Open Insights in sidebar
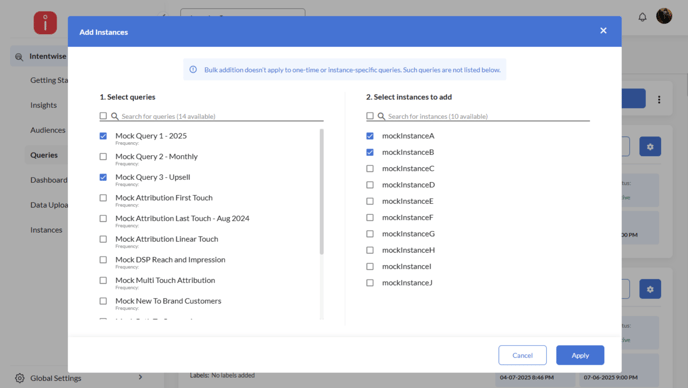The height and width of the screenshot is (388, 688). point(43,105)
